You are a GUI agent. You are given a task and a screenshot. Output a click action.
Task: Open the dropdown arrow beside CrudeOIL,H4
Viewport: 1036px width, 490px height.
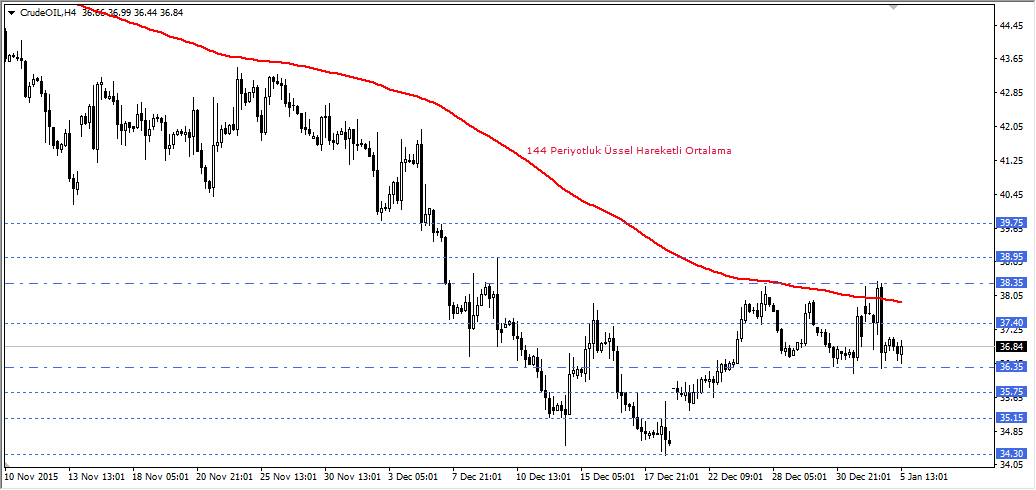(11, 12)
